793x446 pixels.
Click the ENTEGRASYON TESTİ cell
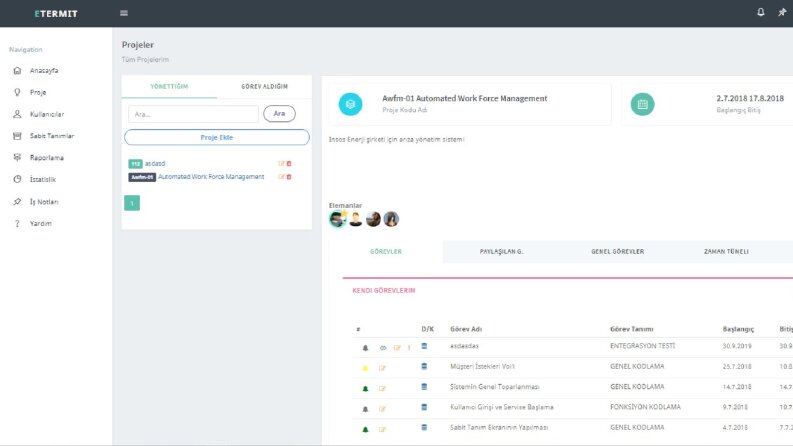coord(642,346)
